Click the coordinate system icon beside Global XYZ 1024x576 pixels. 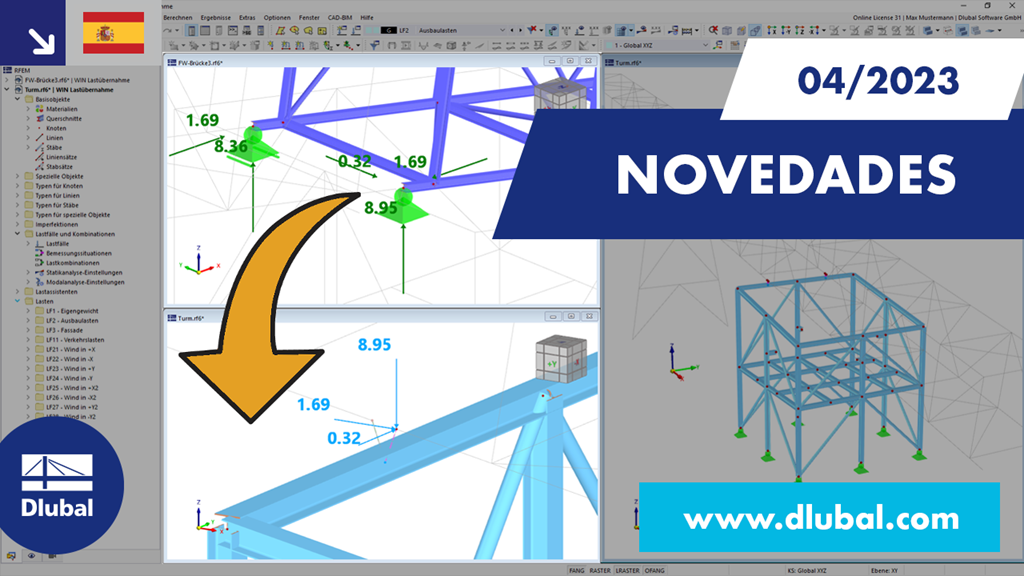718,45
